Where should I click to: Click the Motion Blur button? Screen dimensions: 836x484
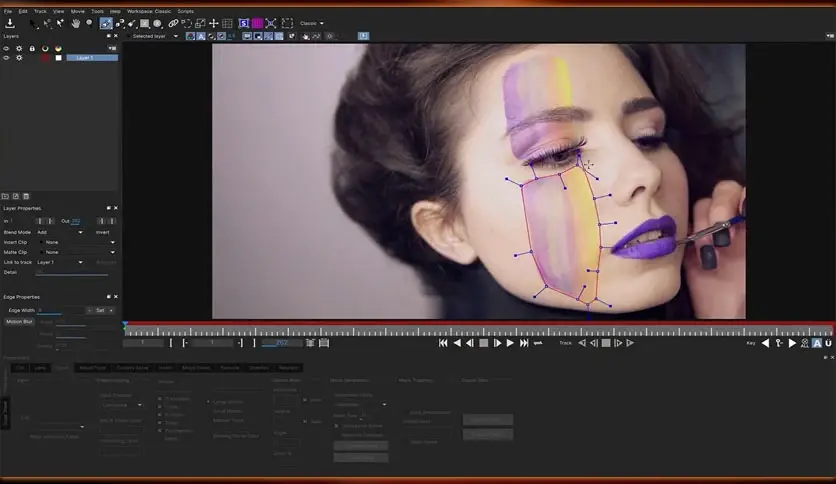(x=19, y=322)
